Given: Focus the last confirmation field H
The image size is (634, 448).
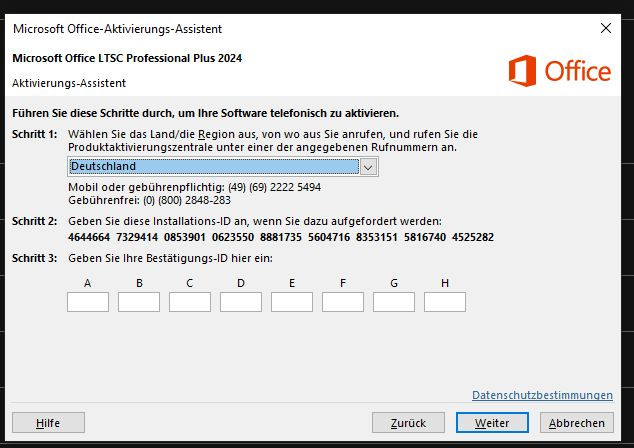Looking at the screenshot, I should point(445,302).
